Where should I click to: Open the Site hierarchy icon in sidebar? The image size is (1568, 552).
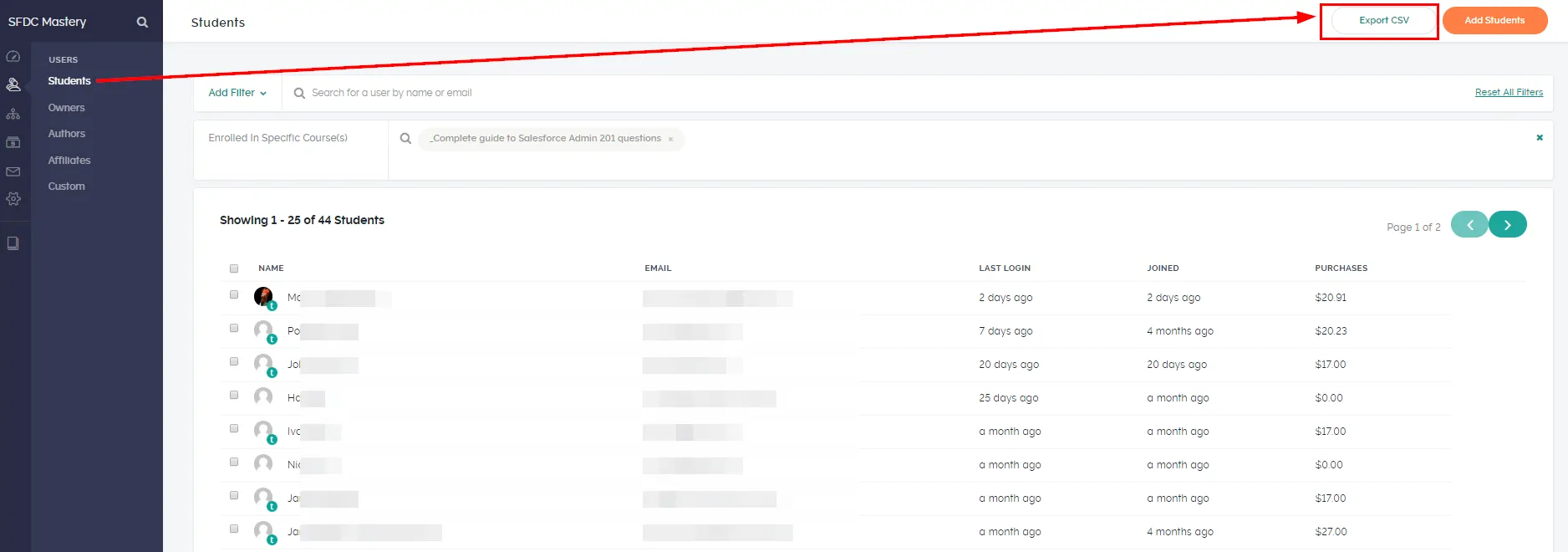[13, 114]
